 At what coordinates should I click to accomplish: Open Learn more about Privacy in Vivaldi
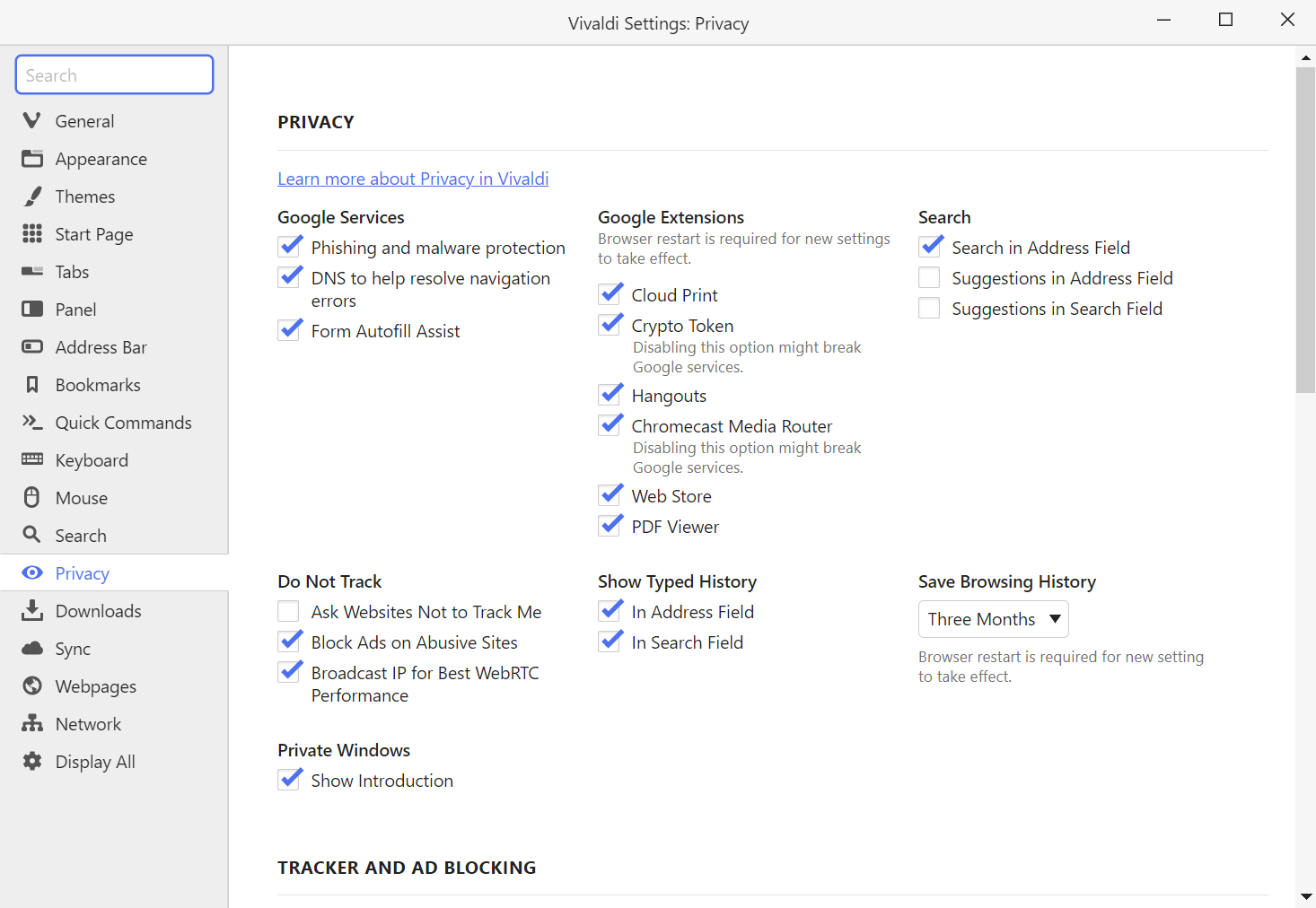click(x=413, y=179)
